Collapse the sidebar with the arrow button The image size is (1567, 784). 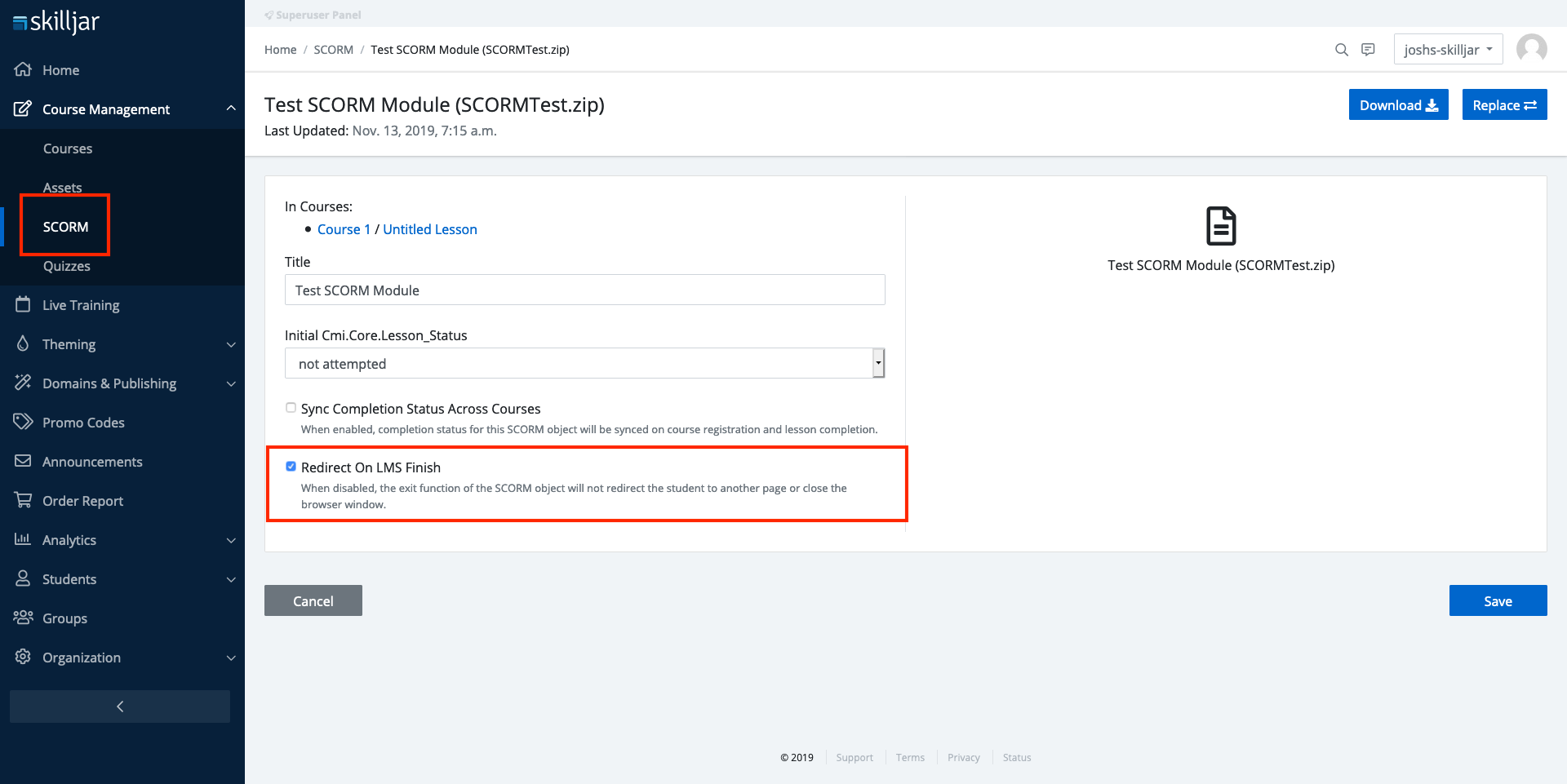(x=120, y=706)
